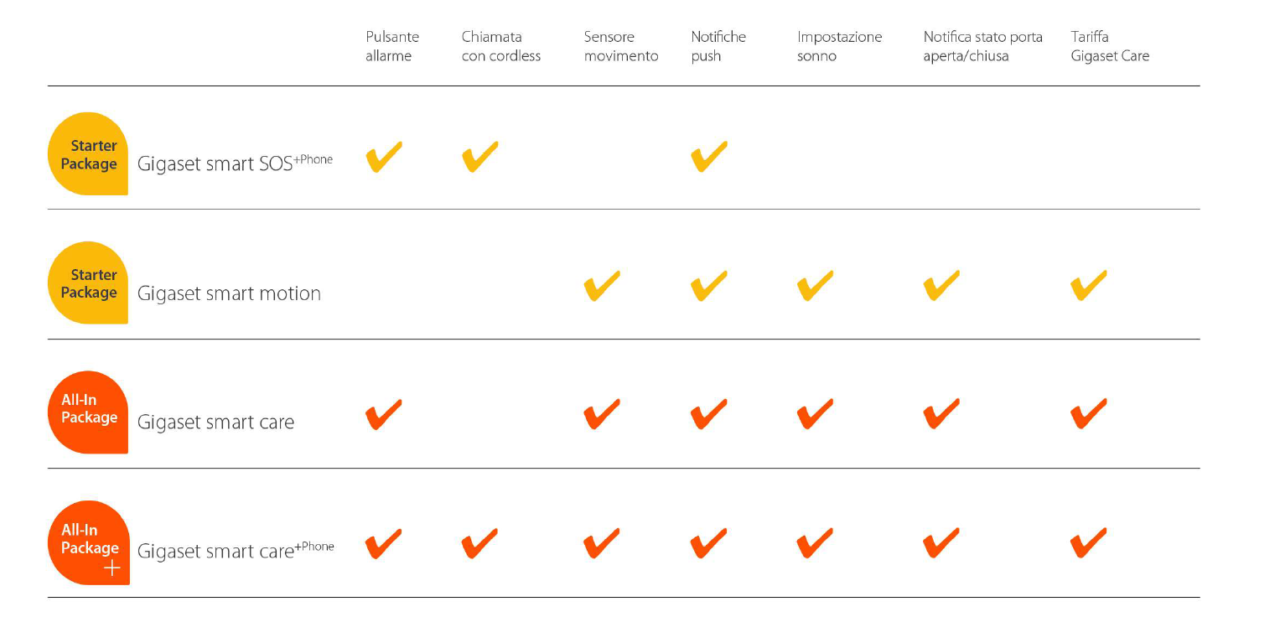
Task: Click Chiamata con cordless checkmark for smart SOS+Phone
Action: tap(479, 157)
